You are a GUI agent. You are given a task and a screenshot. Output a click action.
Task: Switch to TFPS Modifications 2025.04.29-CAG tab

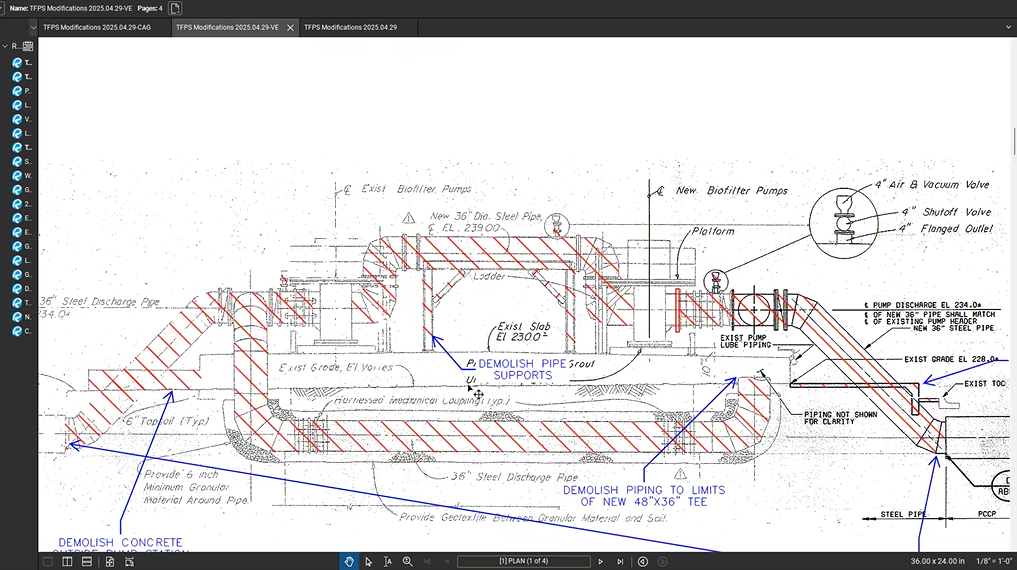click(x=96, y=28)
